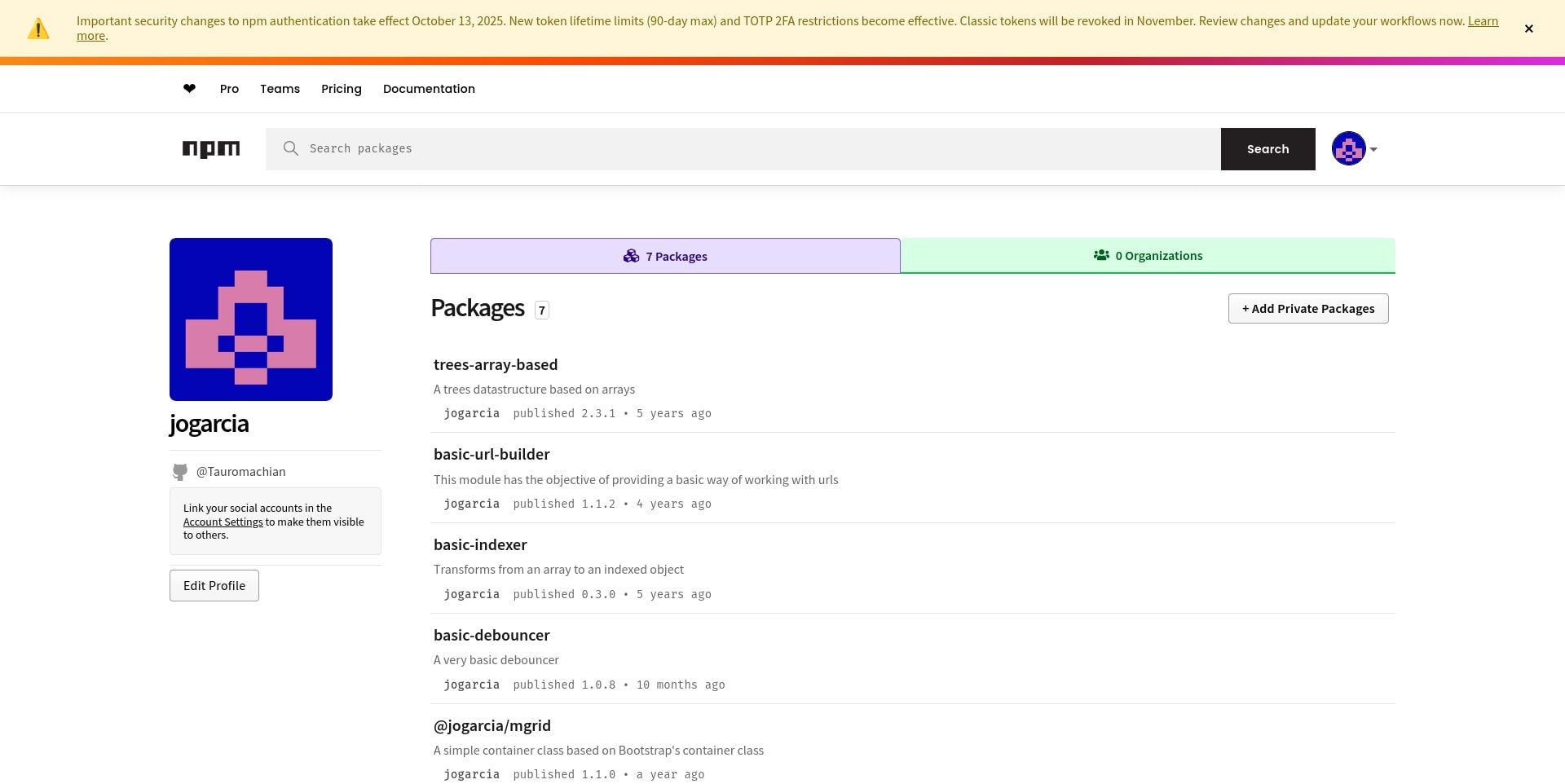Click the GitHub icon next to @Tauromachian

180,471
